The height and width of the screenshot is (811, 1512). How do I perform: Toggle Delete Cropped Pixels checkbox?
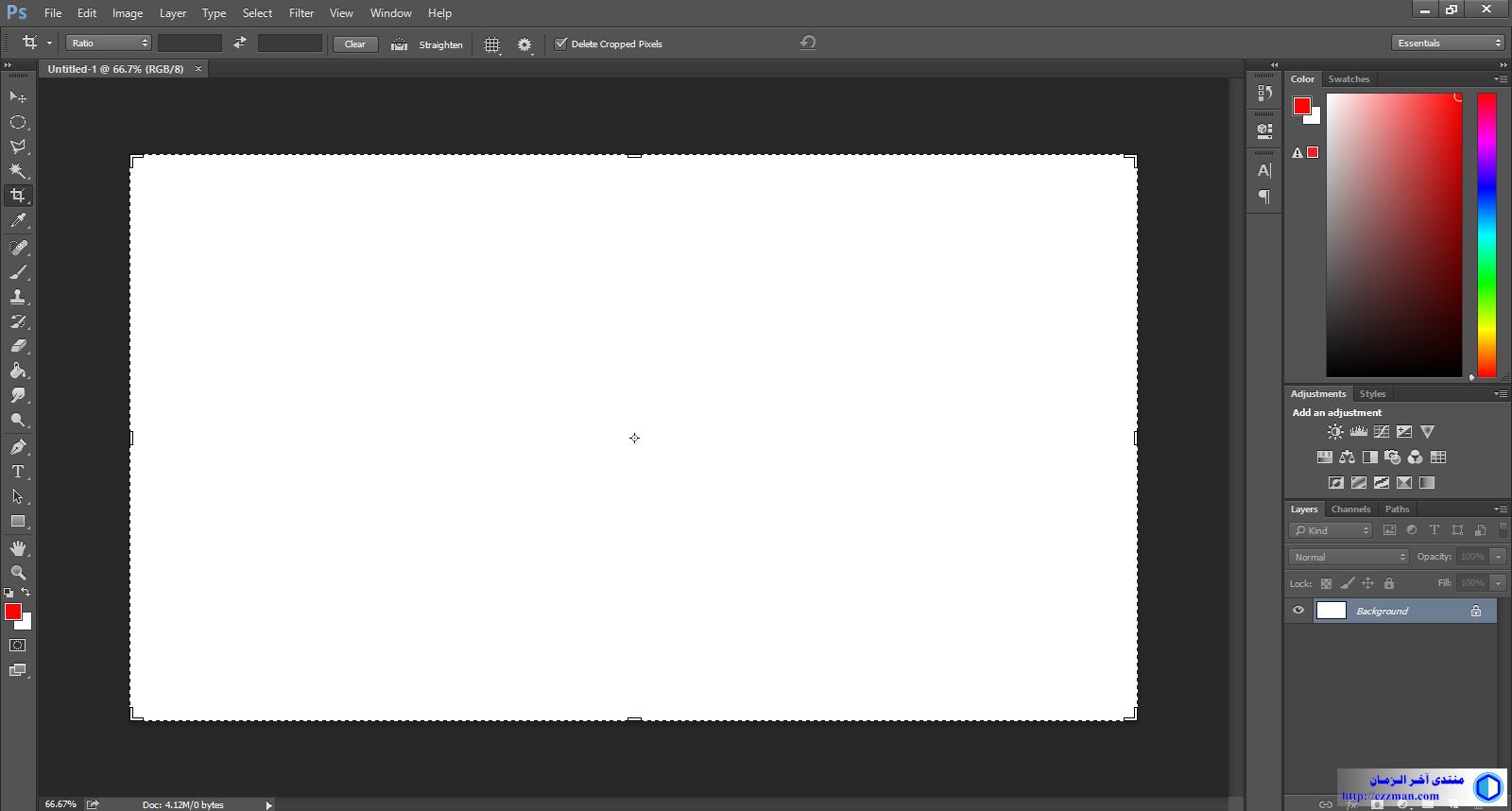560,43
